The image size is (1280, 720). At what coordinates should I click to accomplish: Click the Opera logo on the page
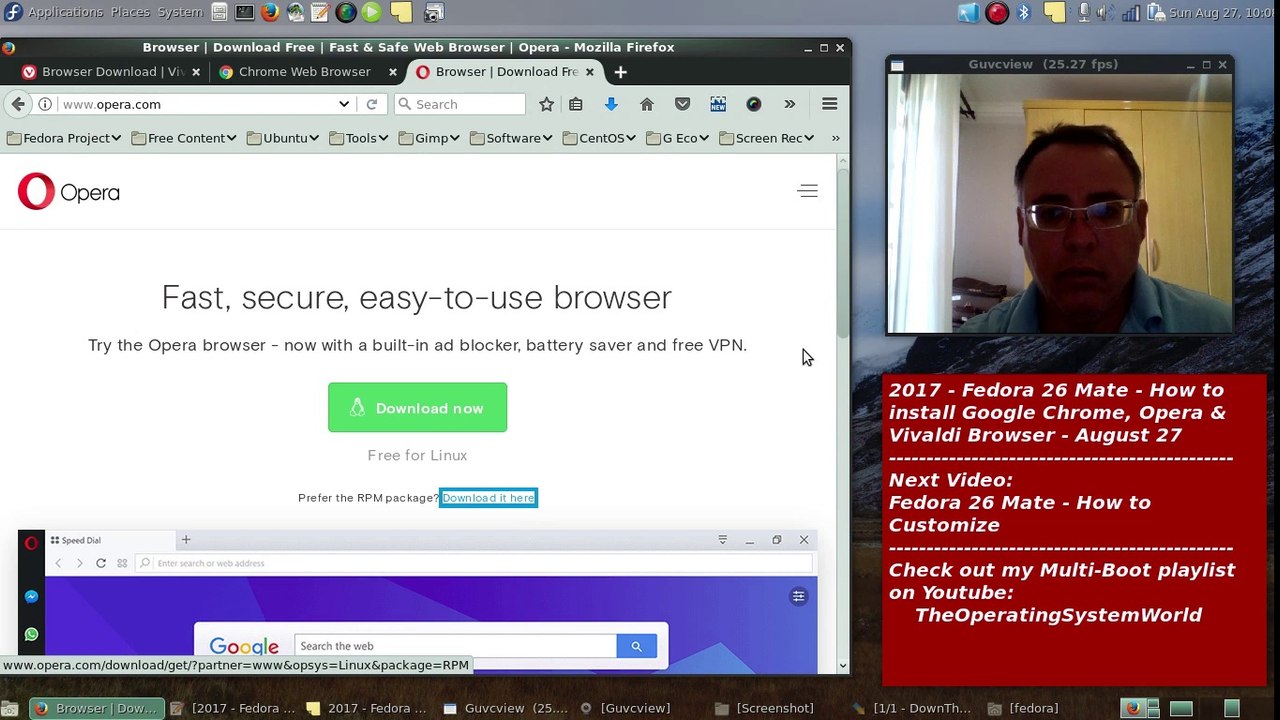(x=68, y=192)
